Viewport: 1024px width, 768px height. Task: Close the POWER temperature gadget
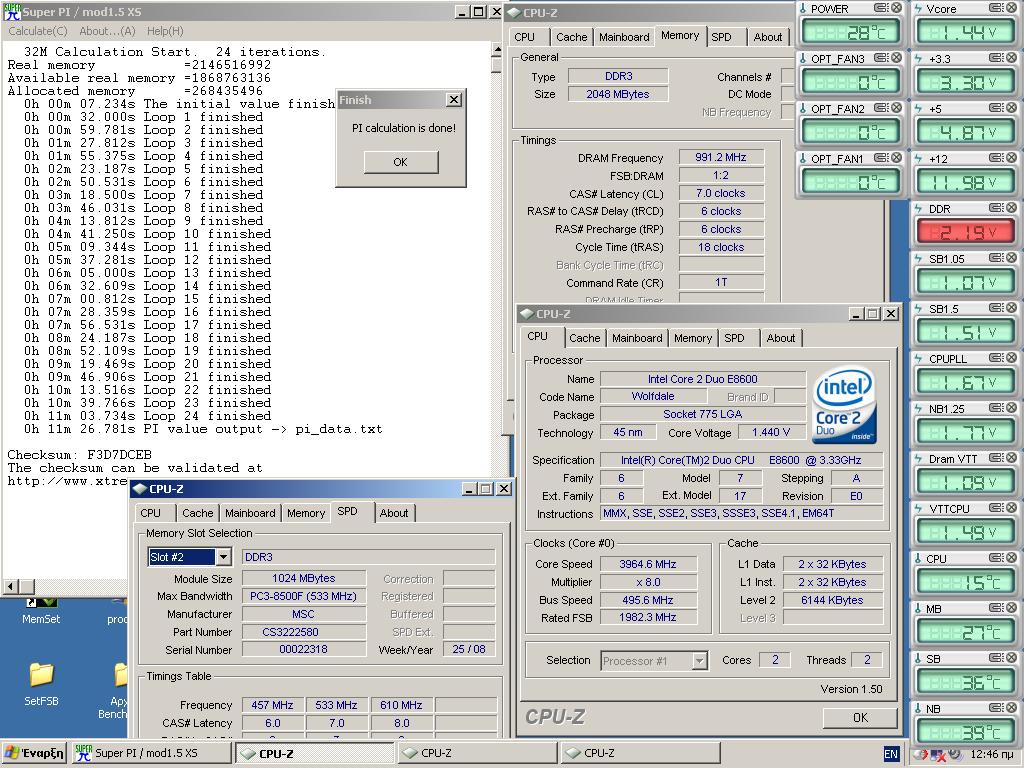point(897,8)
